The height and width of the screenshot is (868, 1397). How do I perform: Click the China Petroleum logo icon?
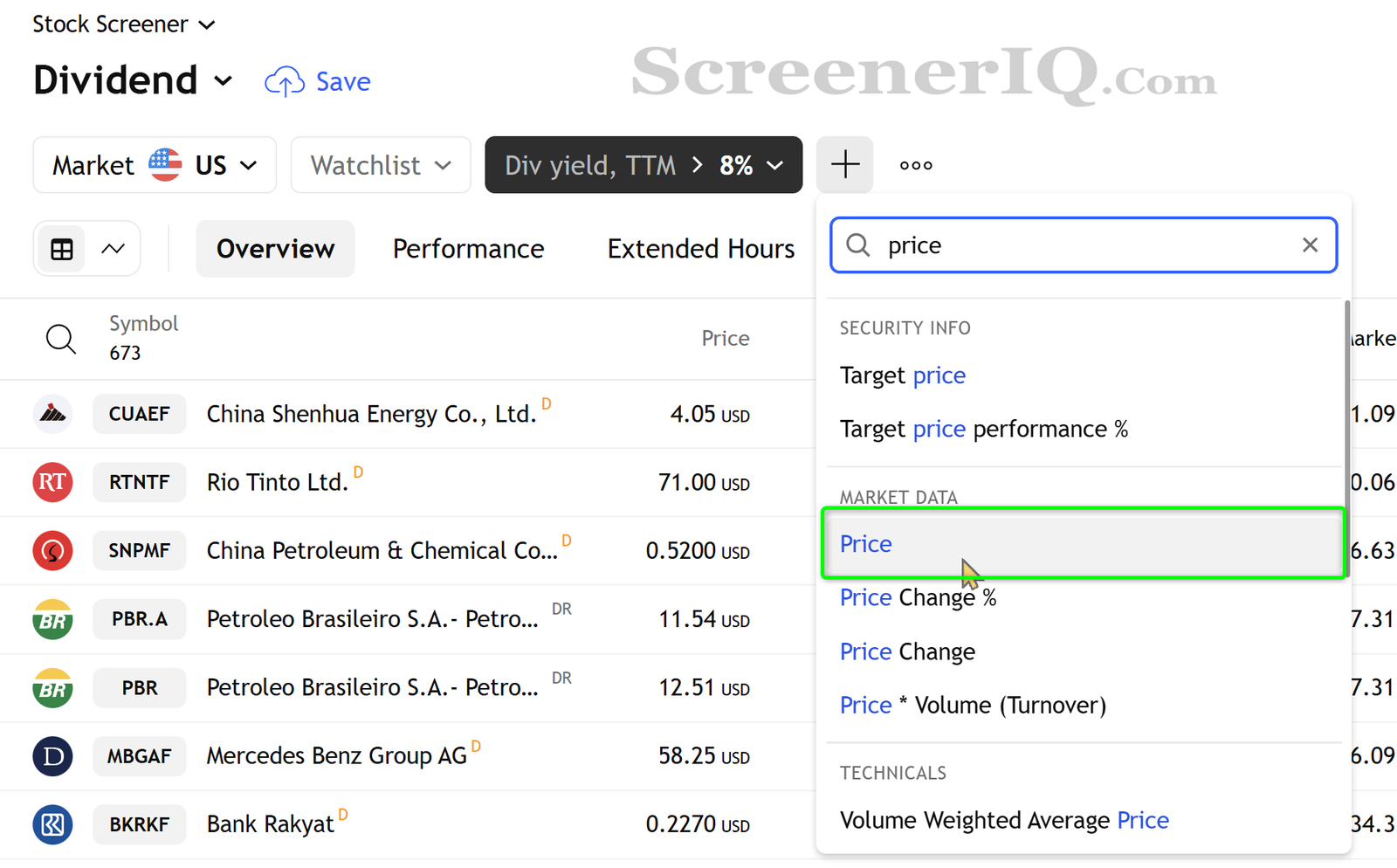[x=52, y=550]
